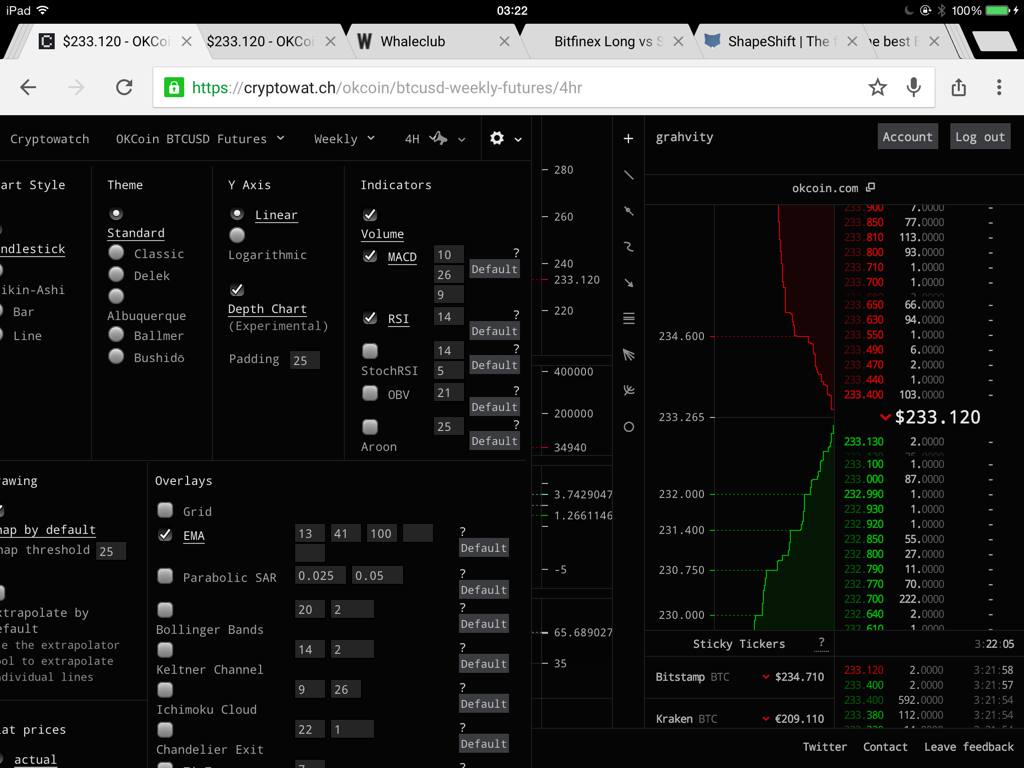This screenshot has height=768, width=1024.
Task: Select the arrow drawing tool below line tool
Action: [x=628, y=211]
